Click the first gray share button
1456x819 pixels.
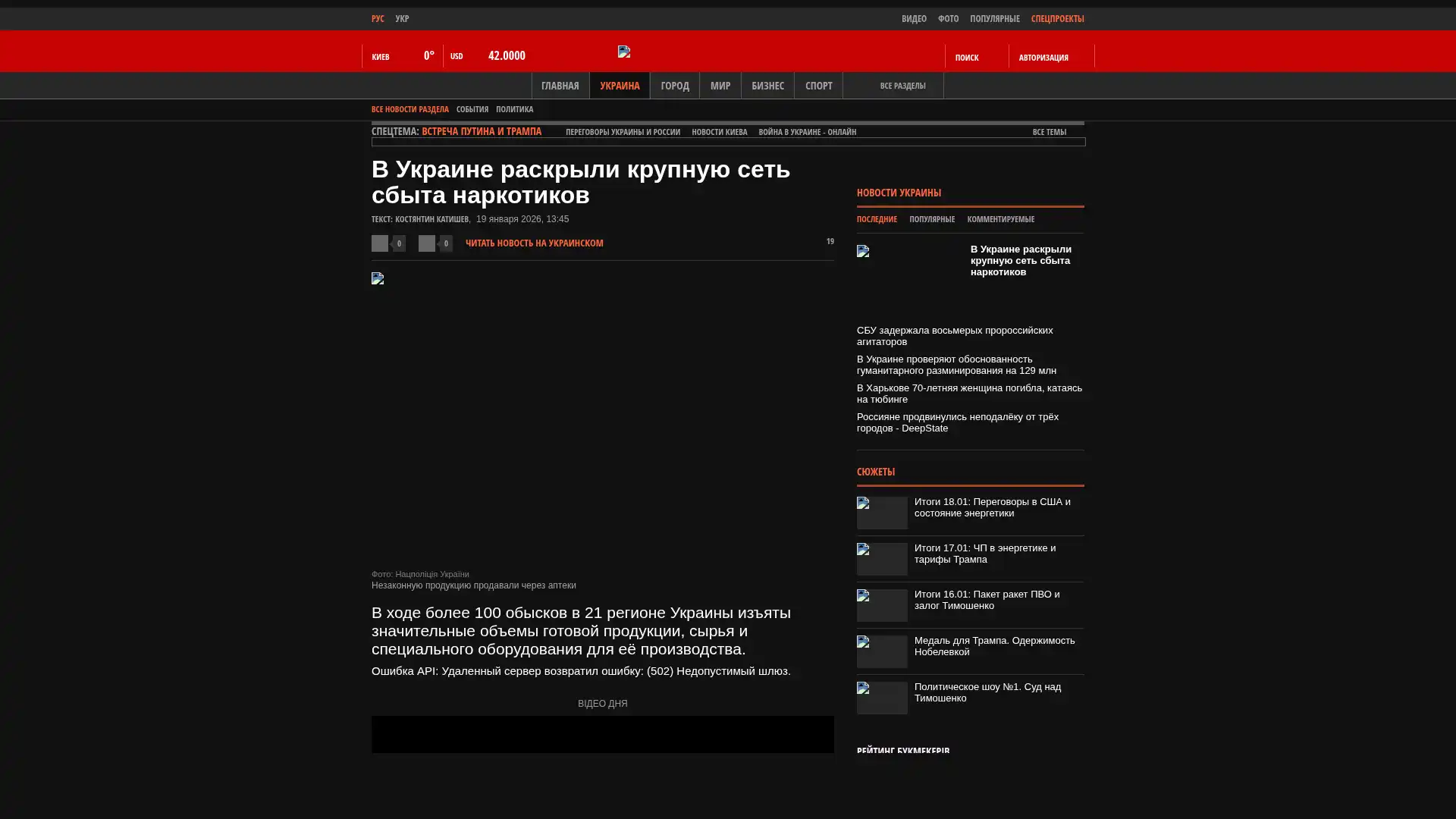380,243
